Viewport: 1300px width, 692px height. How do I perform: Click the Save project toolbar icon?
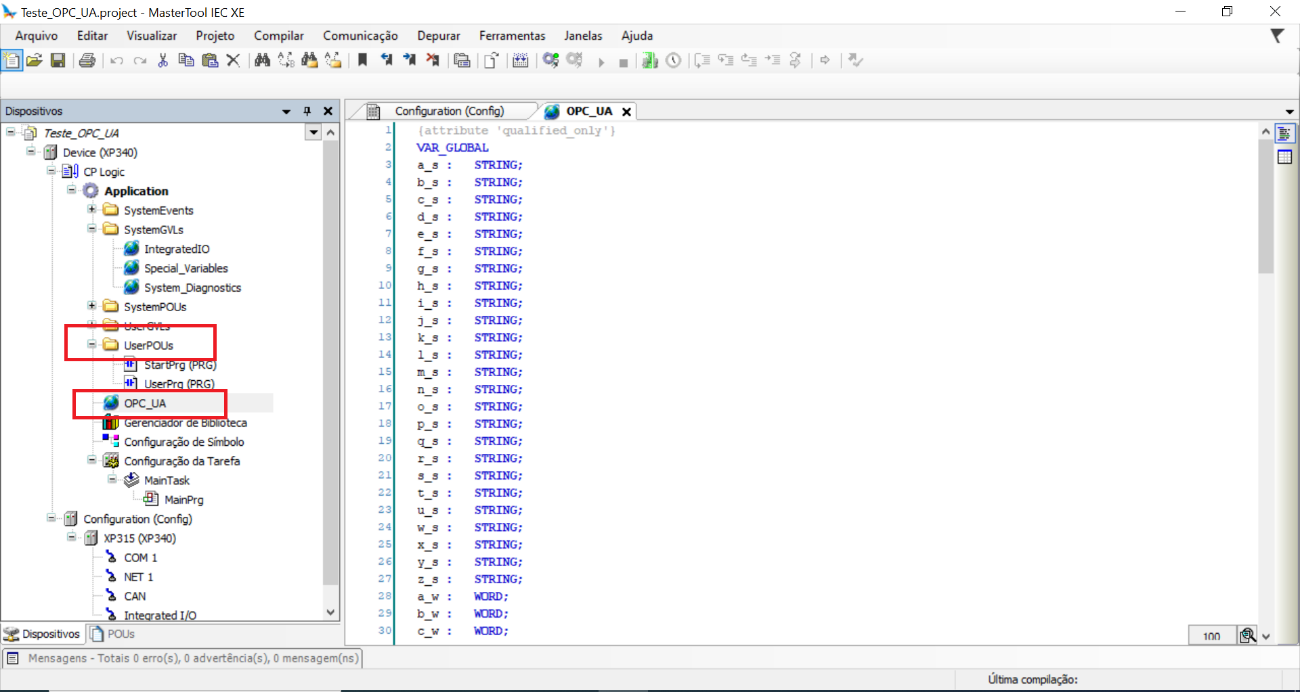pos(57,60)
